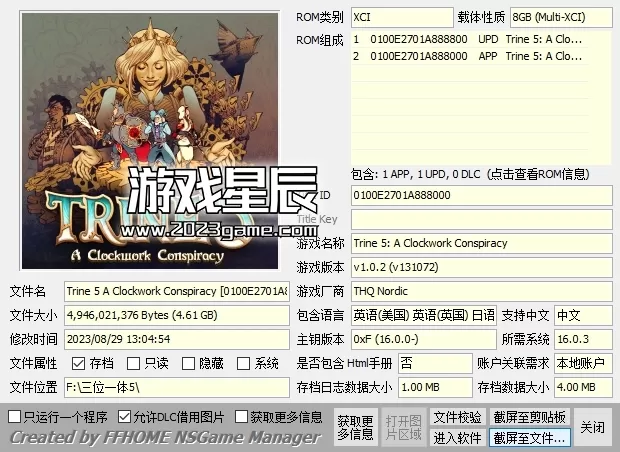The height and width of the screenshot is (452, 620).
Task: Toggle 允许DLC借用图片 checkbox
Action: [124, 416]
